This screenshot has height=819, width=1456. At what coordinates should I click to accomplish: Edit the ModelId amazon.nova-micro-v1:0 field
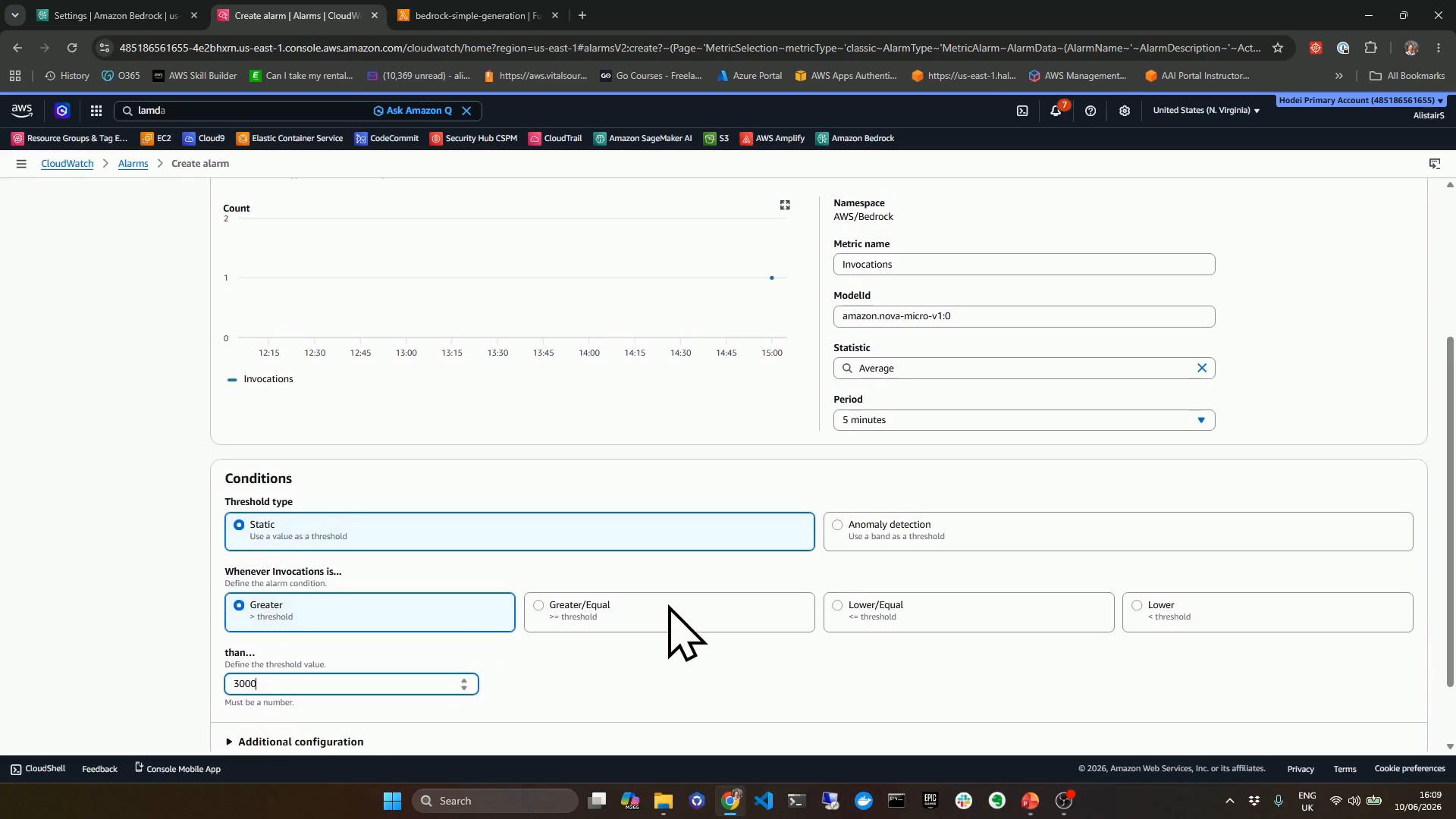(x=1024, y=316)
